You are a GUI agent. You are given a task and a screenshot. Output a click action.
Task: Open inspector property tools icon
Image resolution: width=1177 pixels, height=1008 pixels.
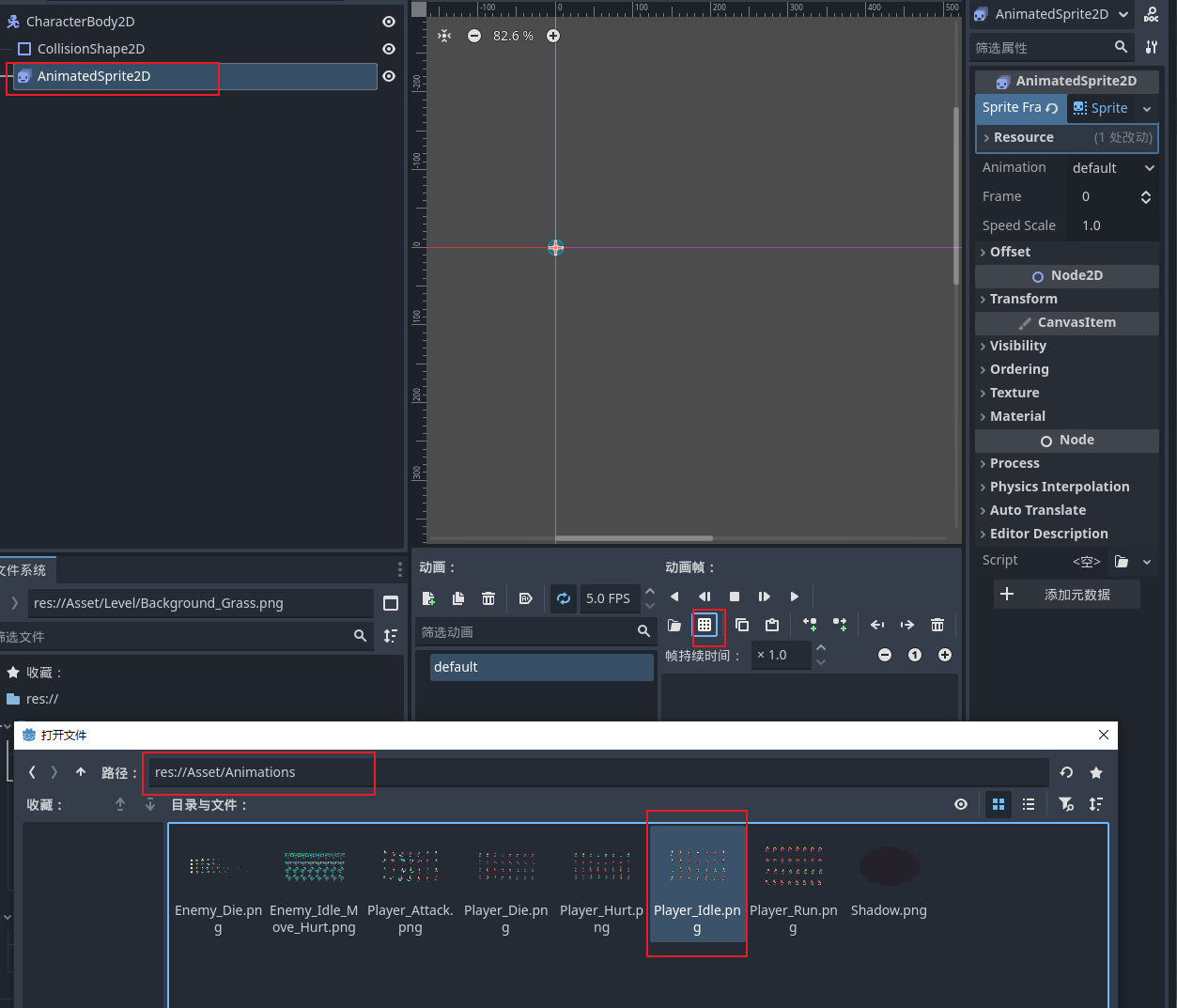(1152, 47)
